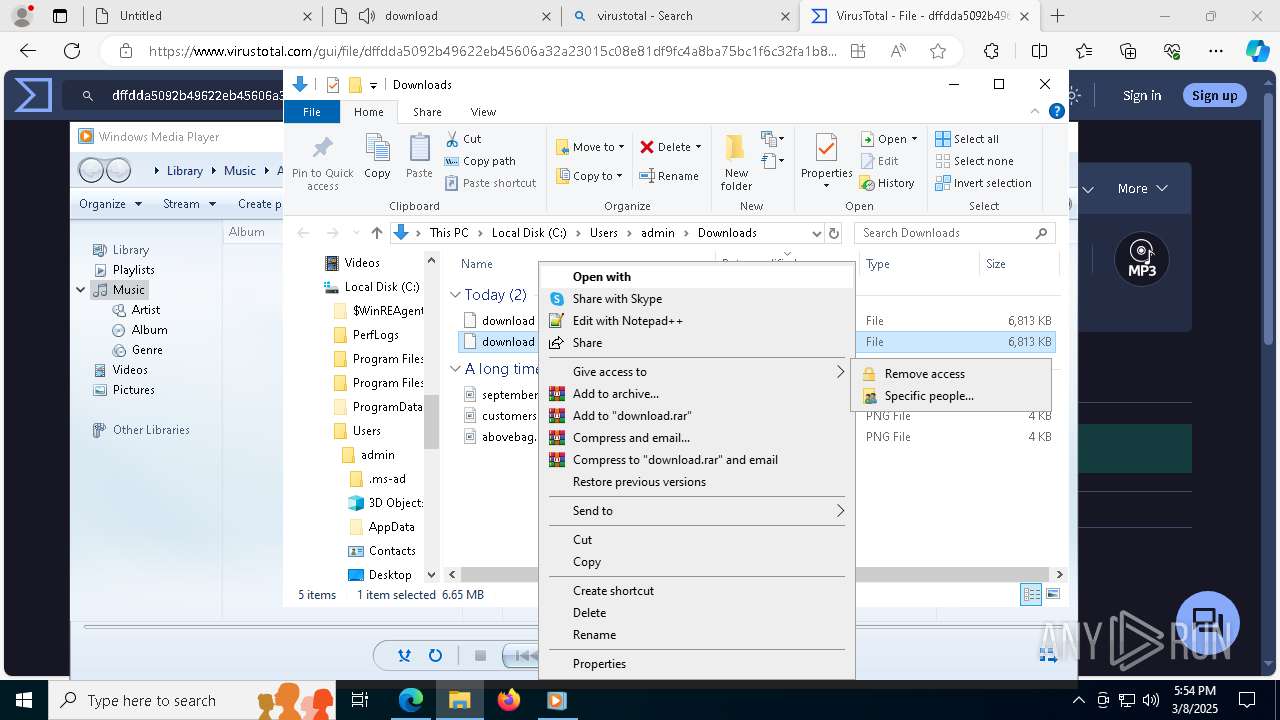Click Invert selection in the ribbon

pos(983,183)
